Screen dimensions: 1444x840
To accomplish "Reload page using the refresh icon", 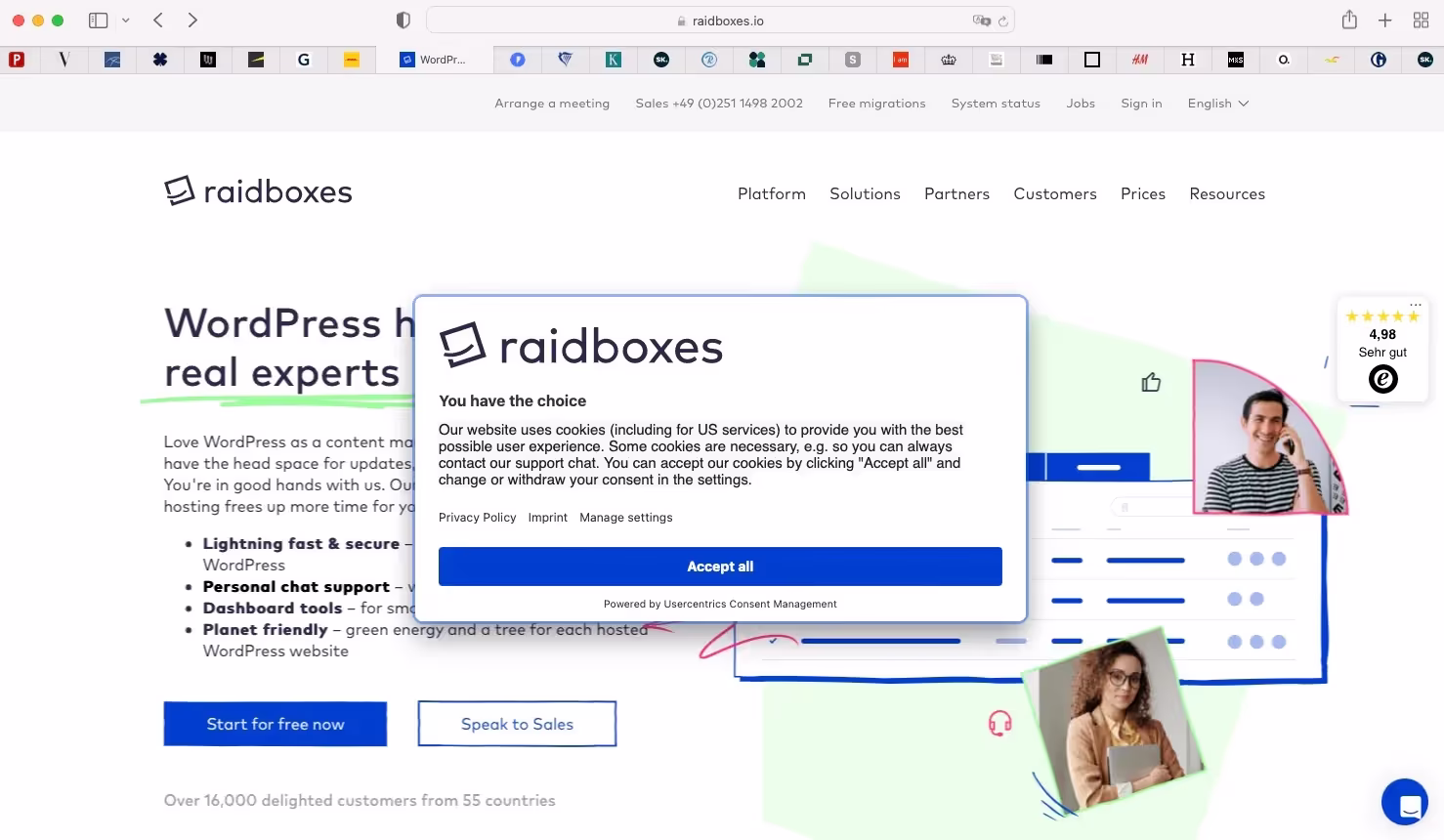I will coord(1002,21).
